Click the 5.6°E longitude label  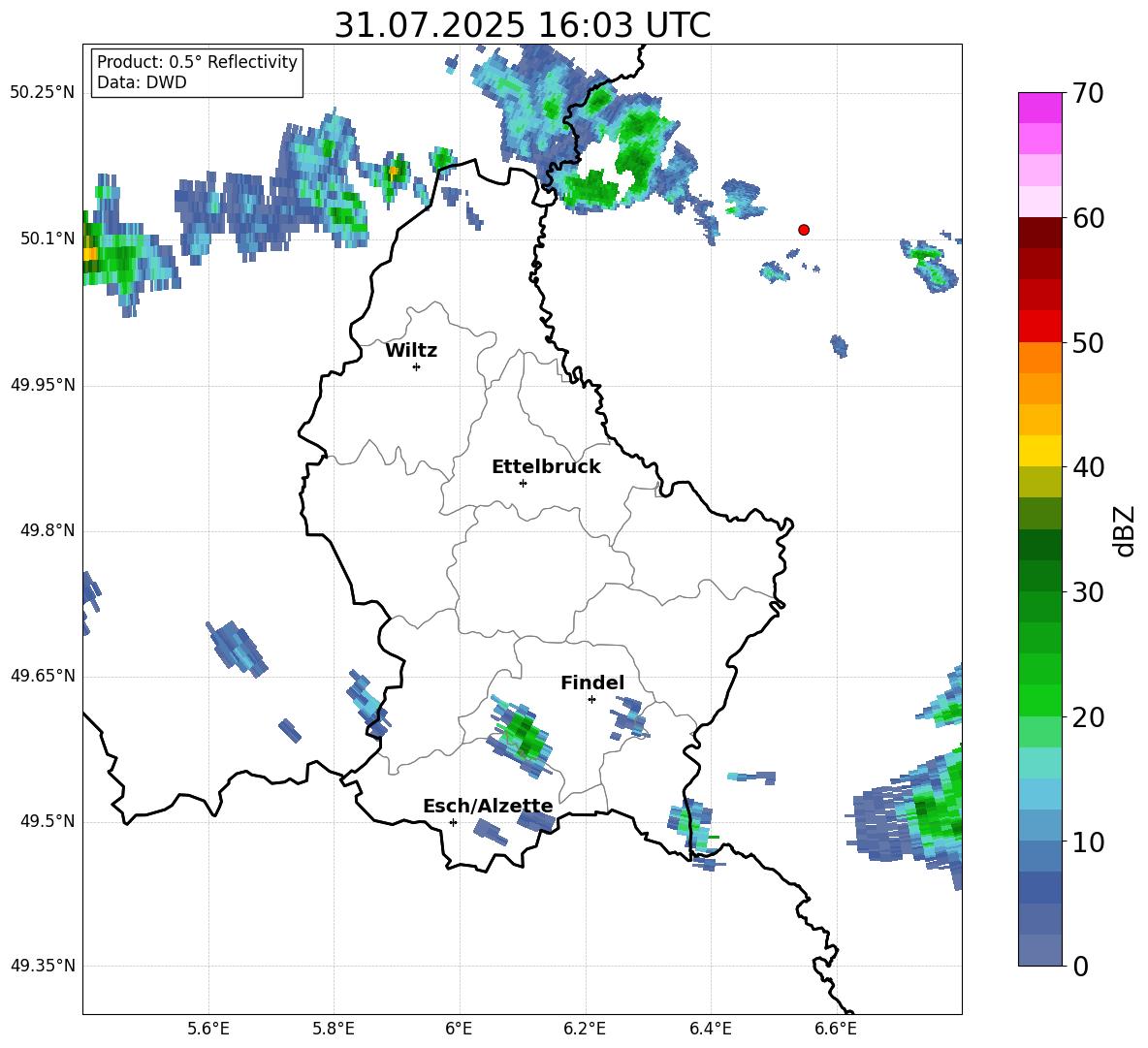click(208, 1029)
